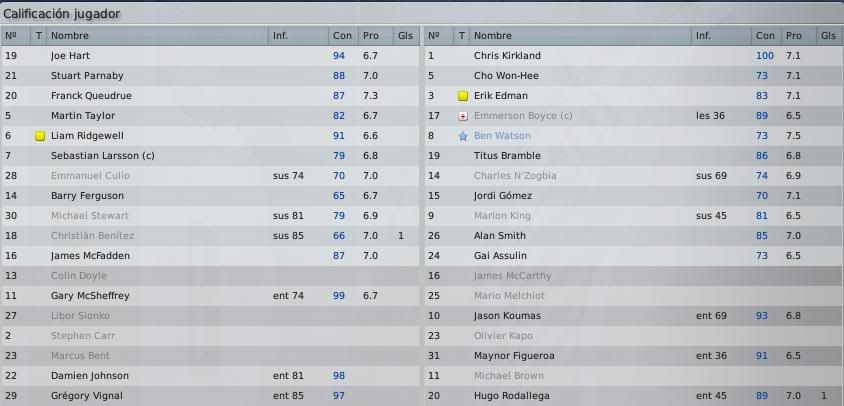This screenshot has height=406, width=844.
Task: Click Ben Watson's star icon
Action: coord(462,136)
